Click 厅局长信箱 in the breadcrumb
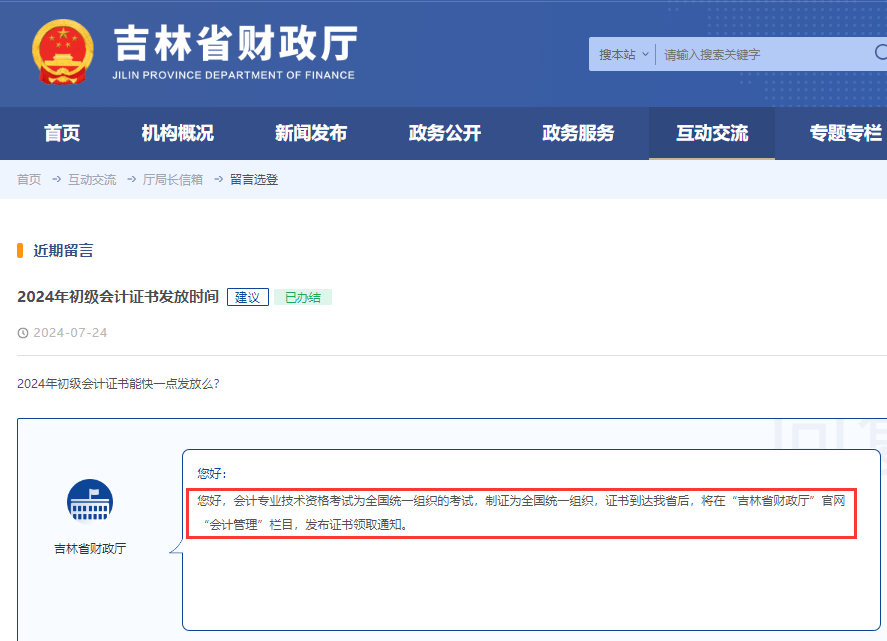Image resolution: width=887 pixels, height=641 pixels. tap(173, 179)
